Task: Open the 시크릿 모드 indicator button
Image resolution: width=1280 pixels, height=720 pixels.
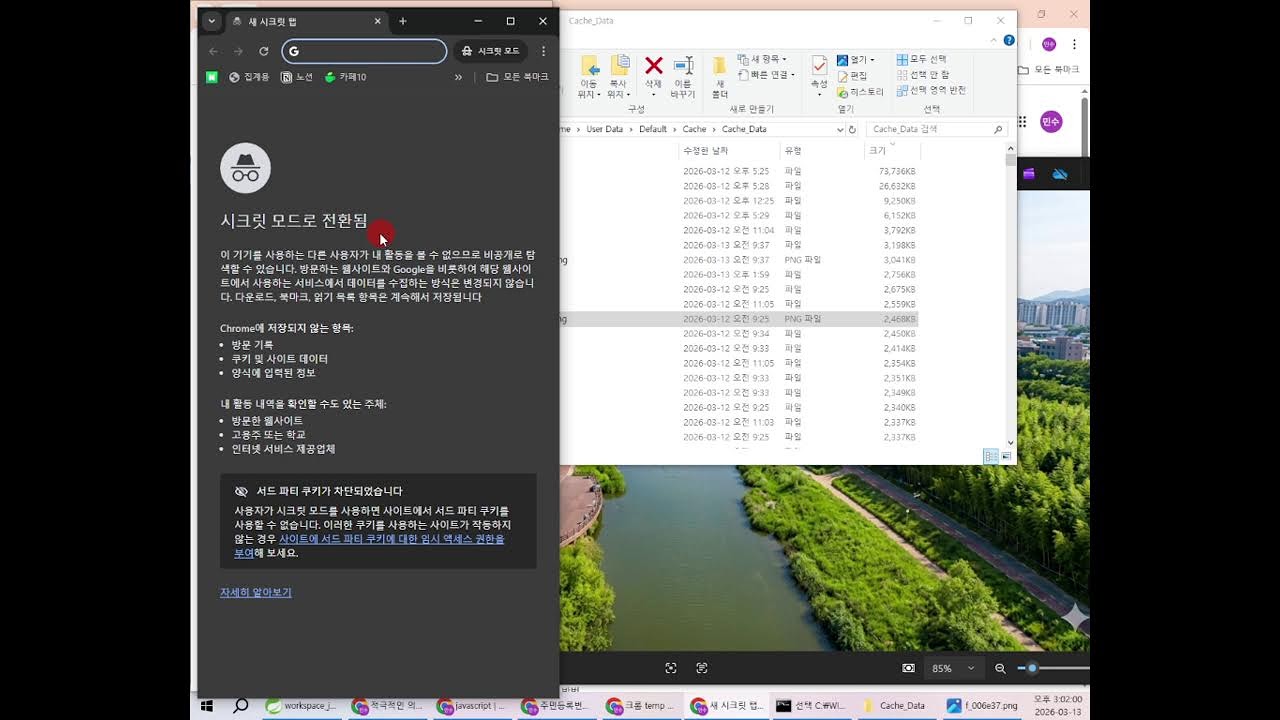Action: tap(490, 51)
